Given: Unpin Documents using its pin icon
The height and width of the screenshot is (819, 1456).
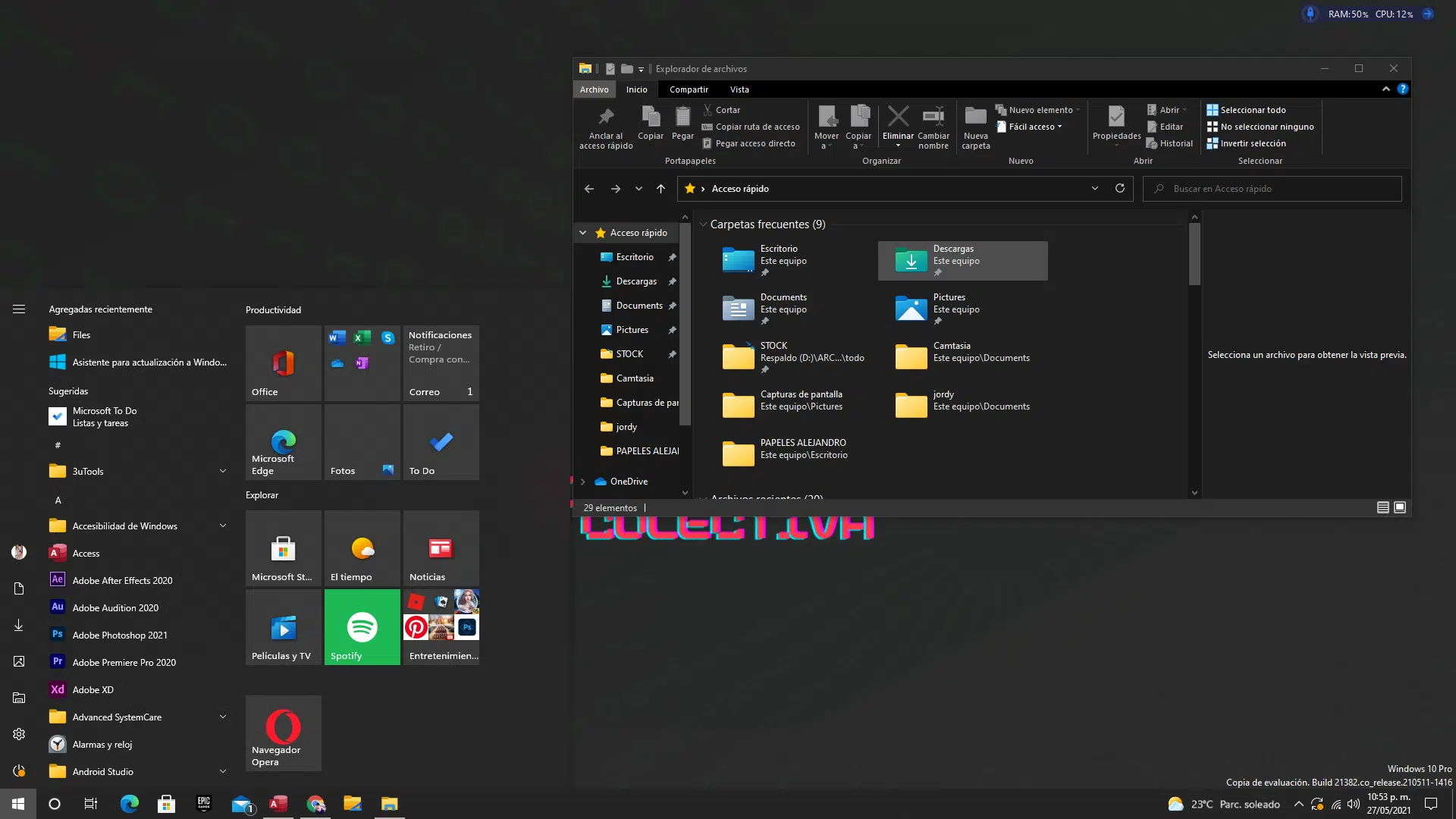Looking at the screenshot, I should 672,306.
